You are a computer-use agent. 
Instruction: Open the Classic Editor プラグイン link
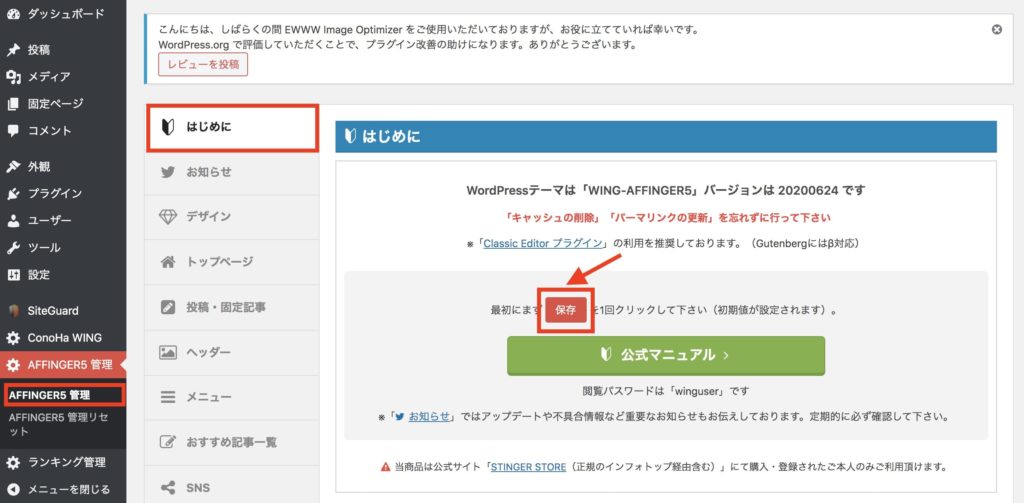[543, 244]
